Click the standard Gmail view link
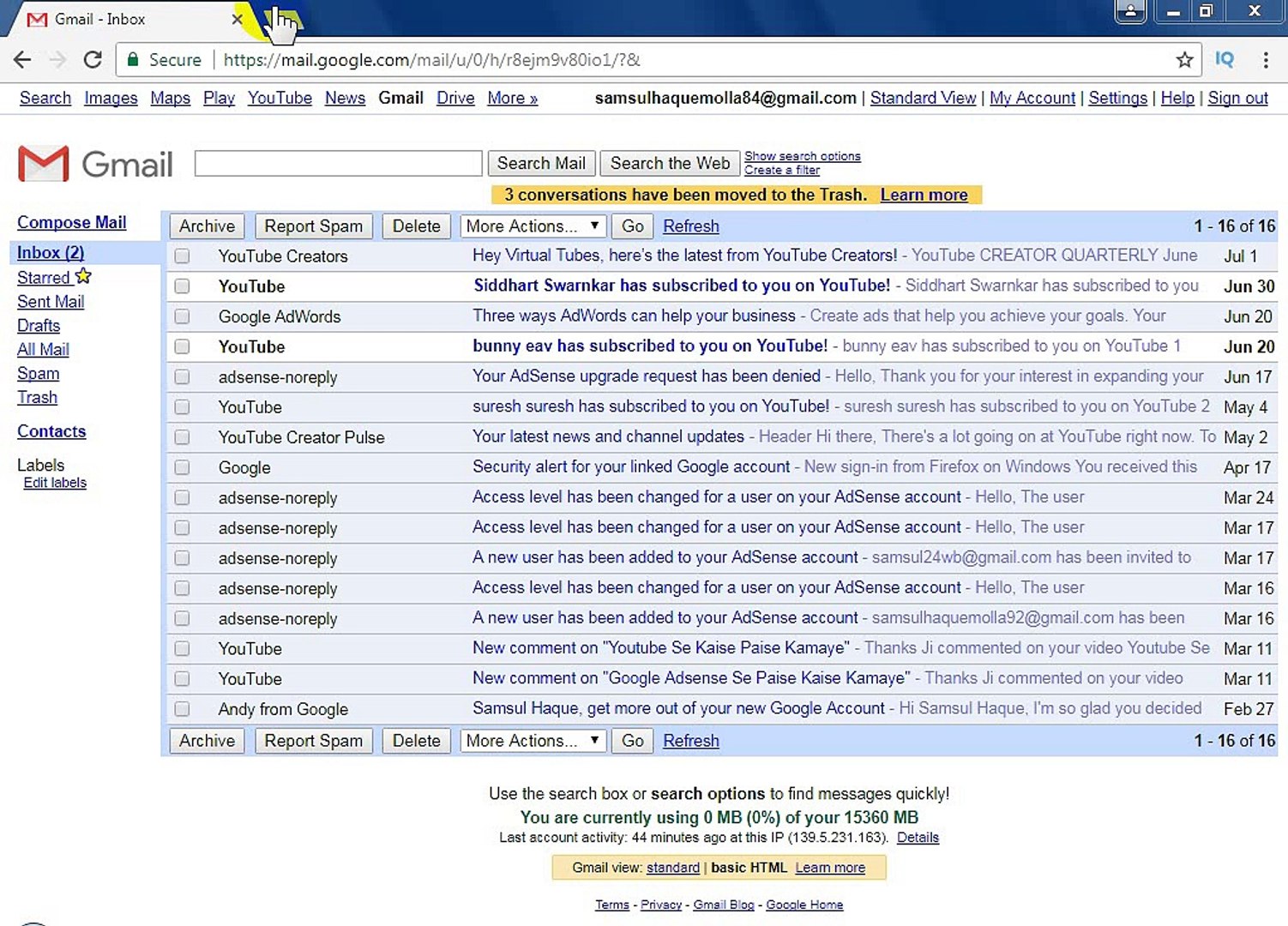1288x926 pixels. pyautogui.click(x=673, y=868)
